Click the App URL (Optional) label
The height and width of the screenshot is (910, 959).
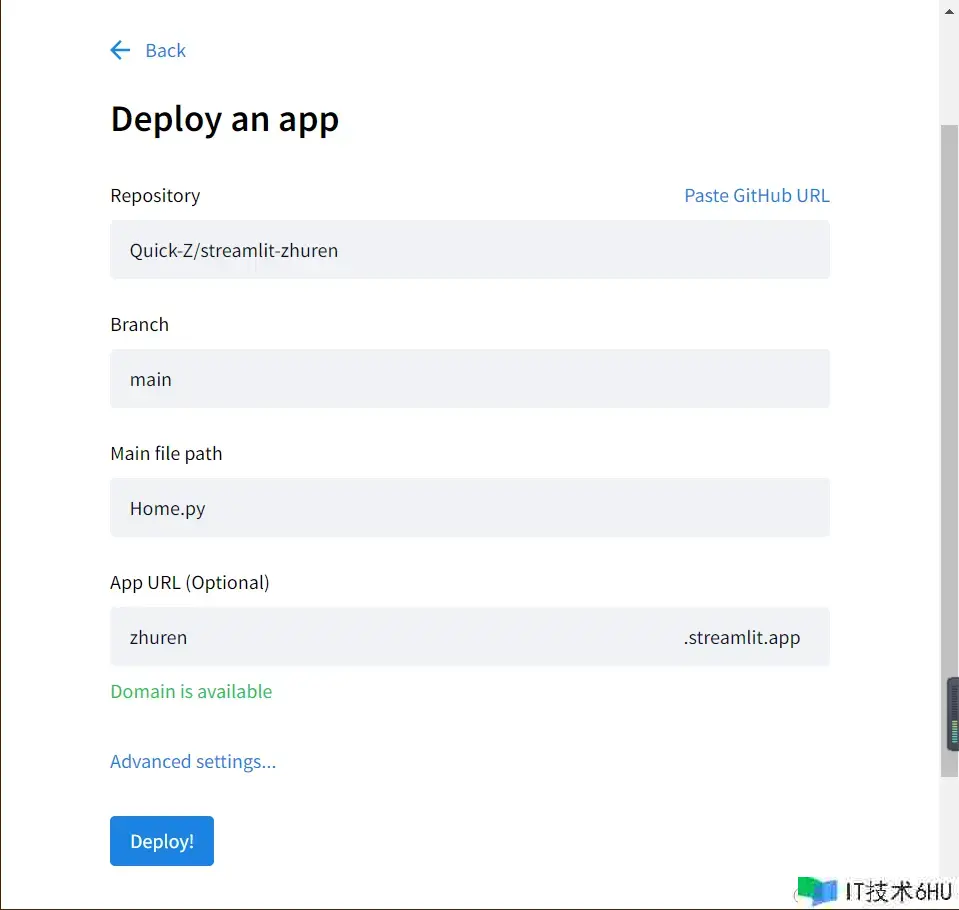coord(190,582)
